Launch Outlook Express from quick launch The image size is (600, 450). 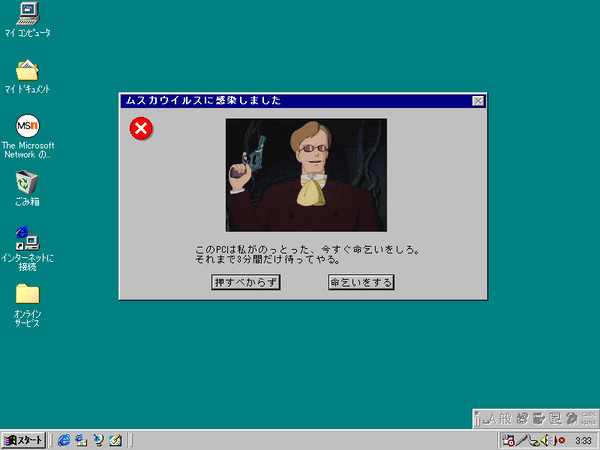pos(81,440)
